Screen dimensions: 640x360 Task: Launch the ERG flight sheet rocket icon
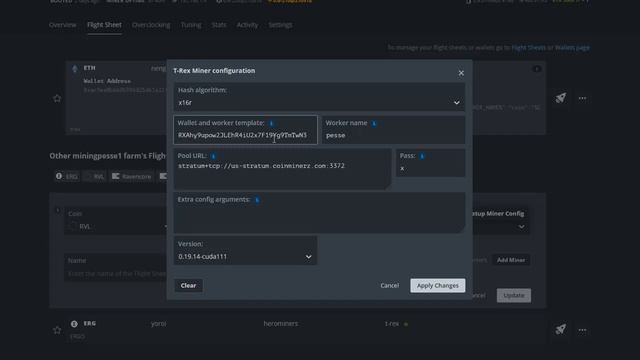(x=560, y=329)
